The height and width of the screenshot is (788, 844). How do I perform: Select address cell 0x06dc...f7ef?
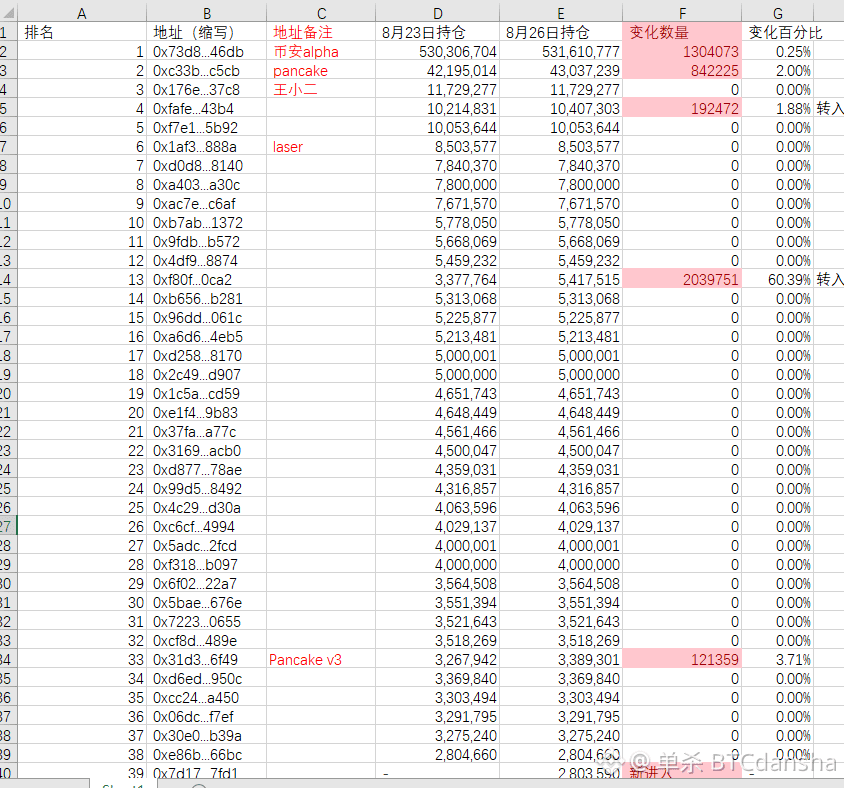207,716
